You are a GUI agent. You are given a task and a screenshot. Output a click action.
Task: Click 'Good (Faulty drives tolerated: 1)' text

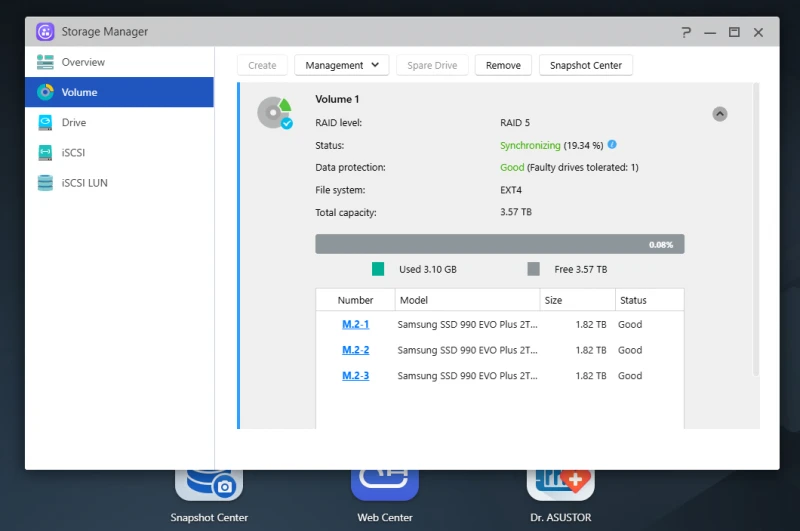point(569,167)
